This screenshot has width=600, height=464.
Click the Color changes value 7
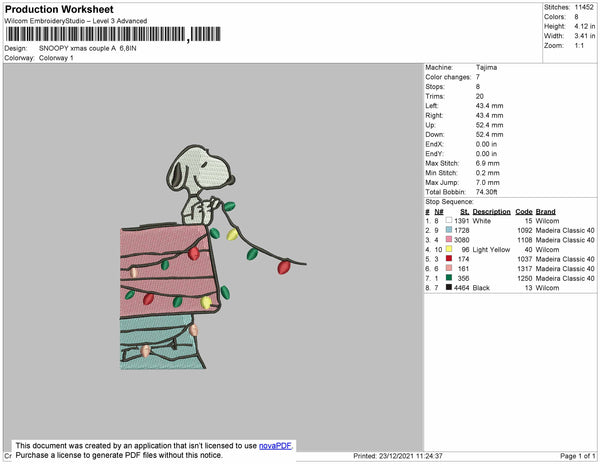pos(478,77)
